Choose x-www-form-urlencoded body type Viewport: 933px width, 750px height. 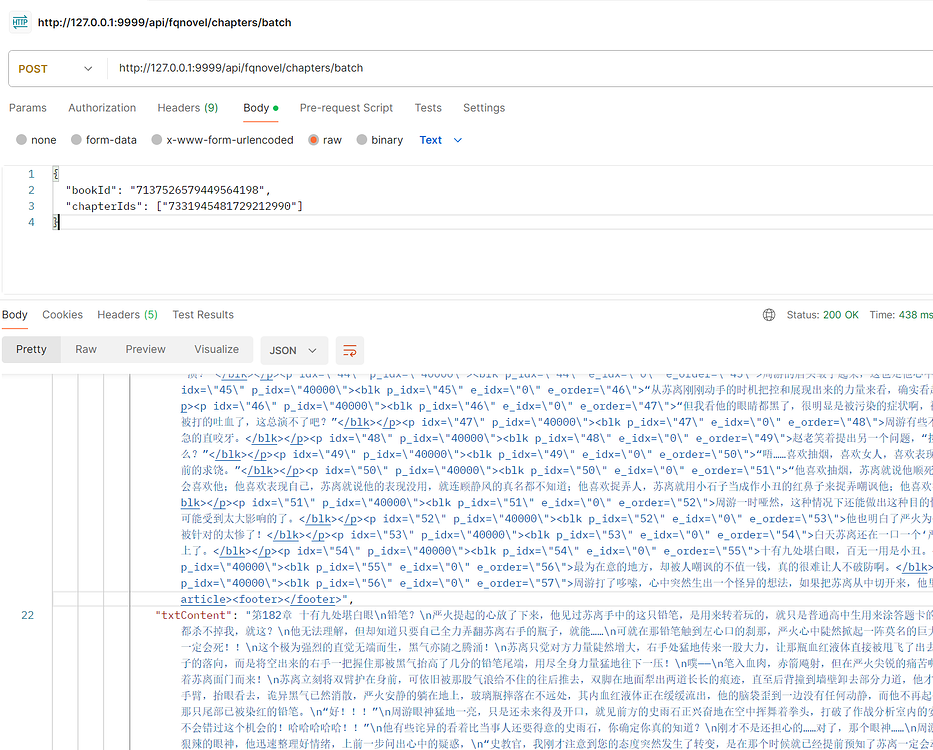(x=157, y=140)
